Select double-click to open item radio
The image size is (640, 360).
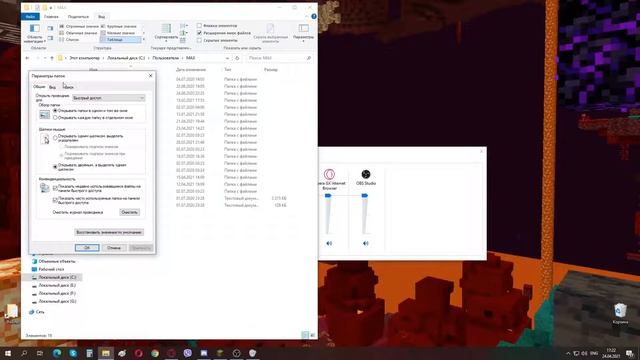55,167
